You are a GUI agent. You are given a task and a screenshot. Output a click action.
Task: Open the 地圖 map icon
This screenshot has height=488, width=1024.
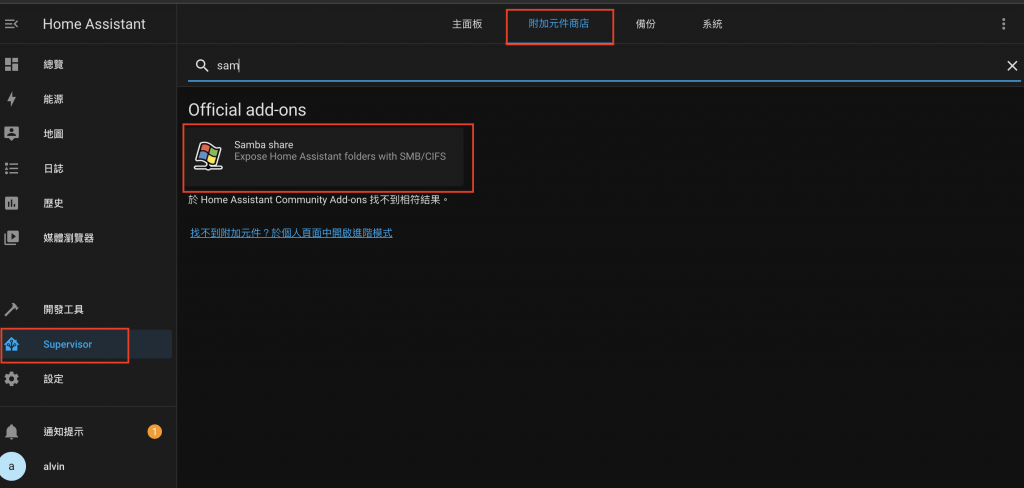pos(12,133)
